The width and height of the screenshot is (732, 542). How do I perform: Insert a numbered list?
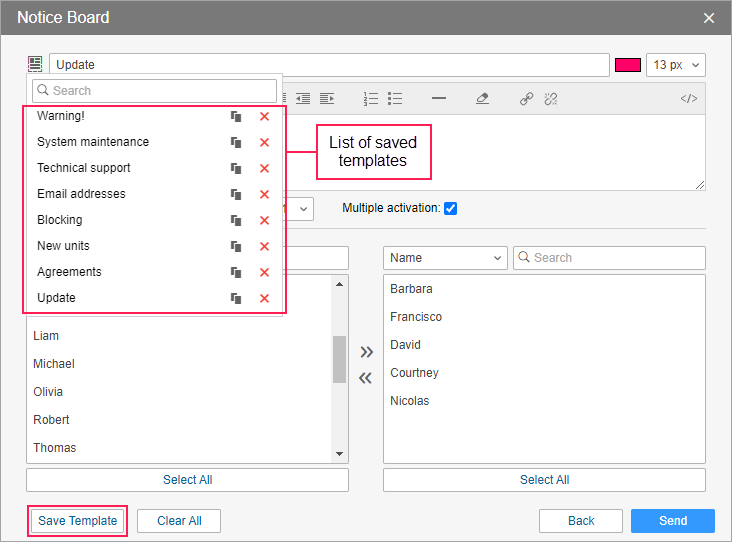tap(371, 98)
